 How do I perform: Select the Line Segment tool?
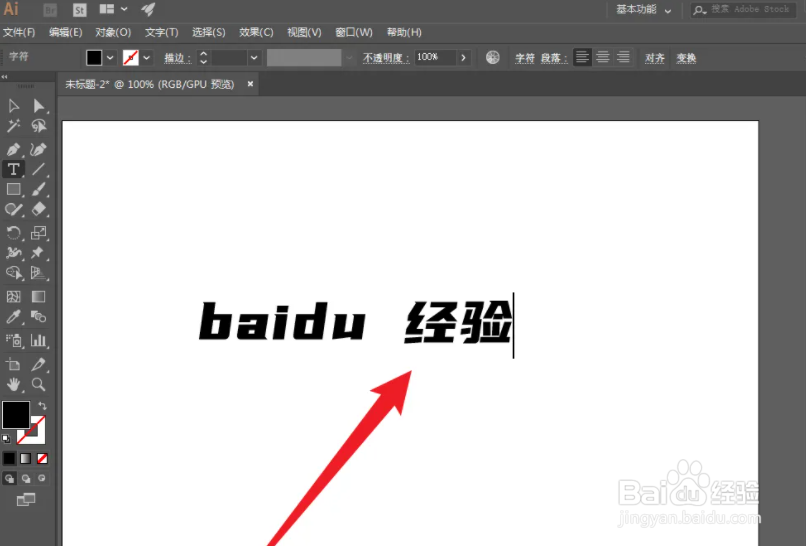39,169
